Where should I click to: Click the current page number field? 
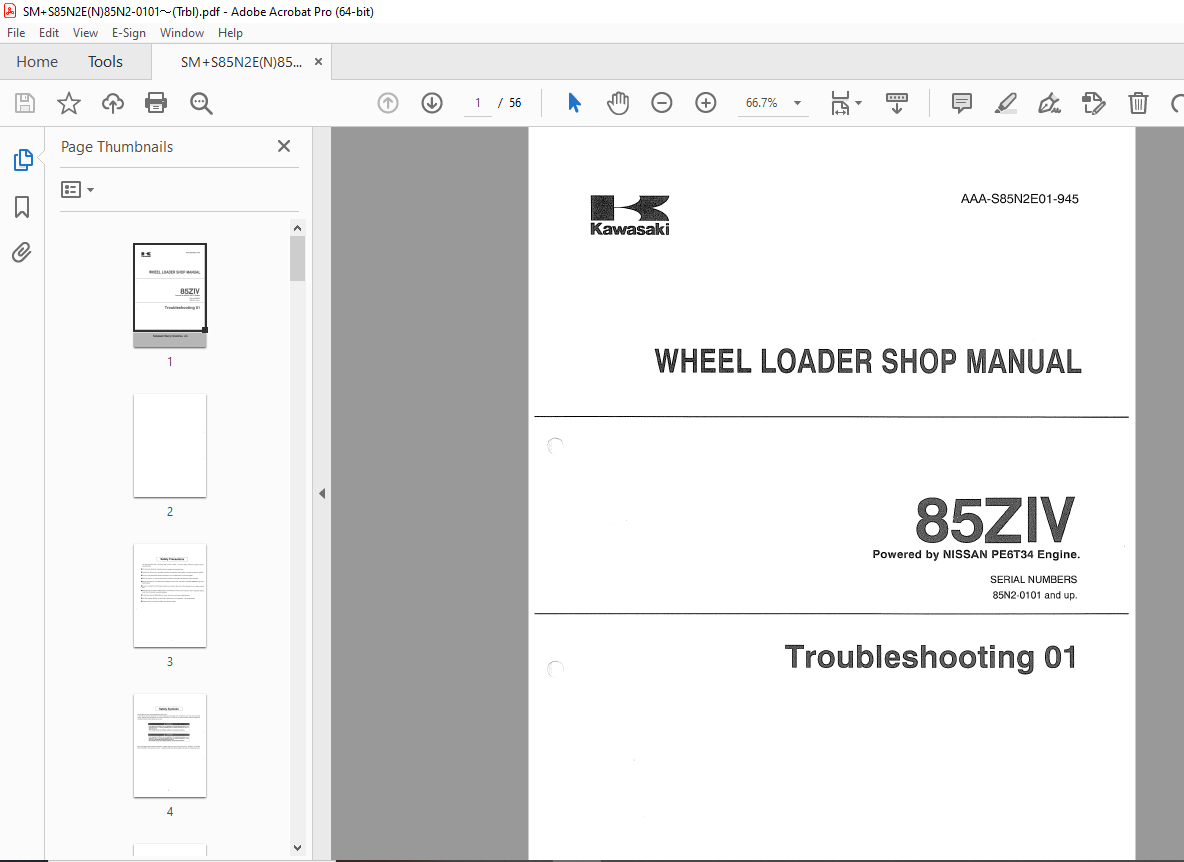pyautogui.click(x=477, y=103)
